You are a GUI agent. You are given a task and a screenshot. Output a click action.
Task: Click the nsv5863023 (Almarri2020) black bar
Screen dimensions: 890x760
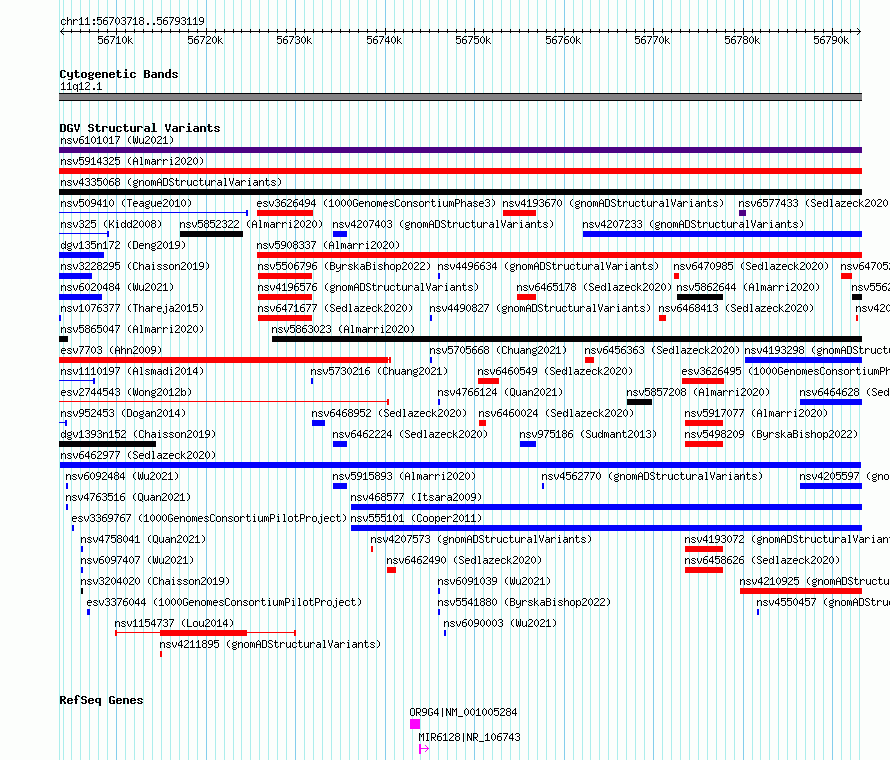click(567, 339)
